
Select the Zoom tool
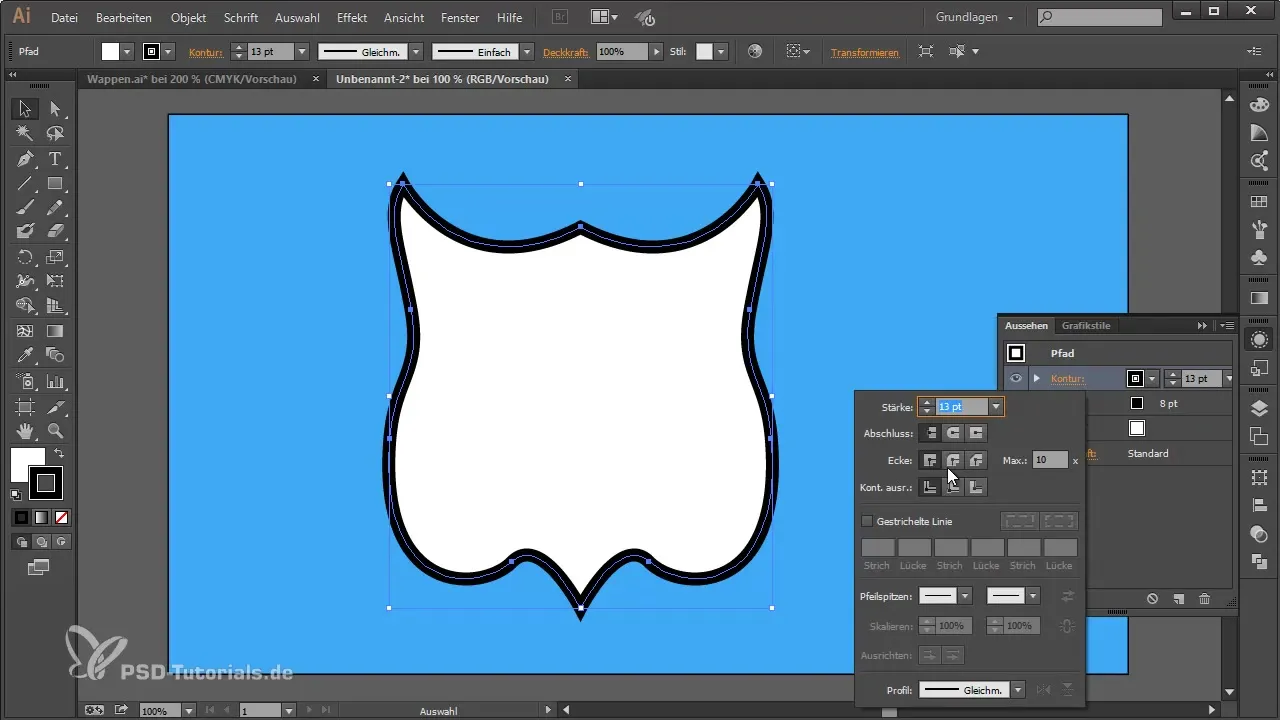click(x=55, y=431)
